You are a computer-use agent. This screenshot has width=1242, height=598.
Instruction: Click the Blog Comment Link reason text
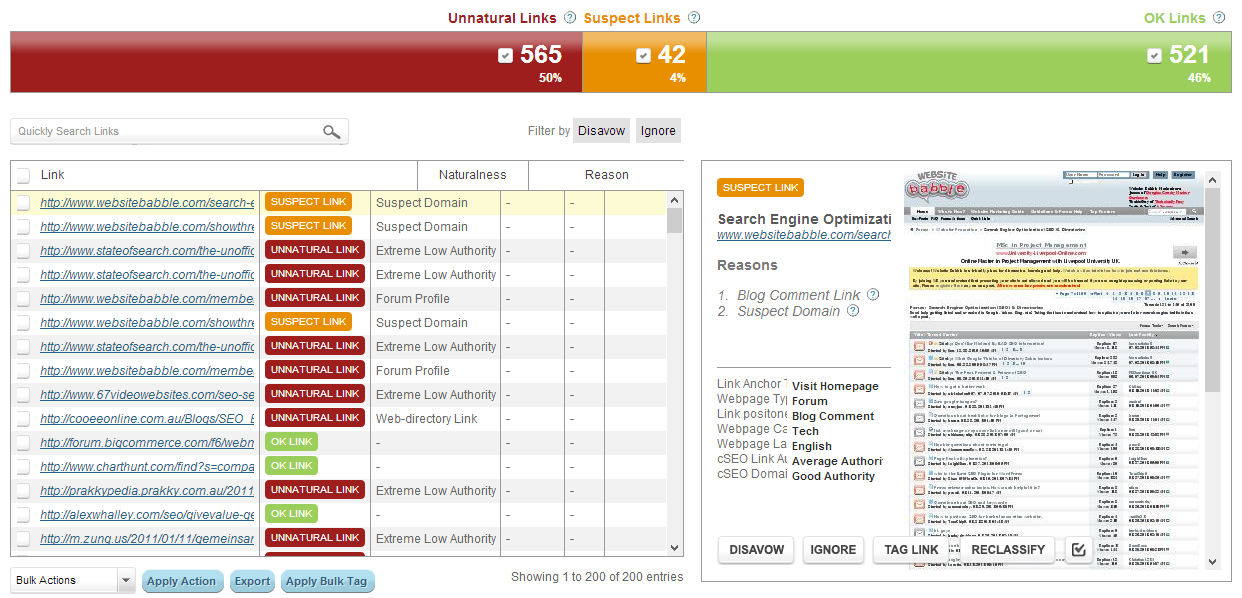(x=799, y=295)
